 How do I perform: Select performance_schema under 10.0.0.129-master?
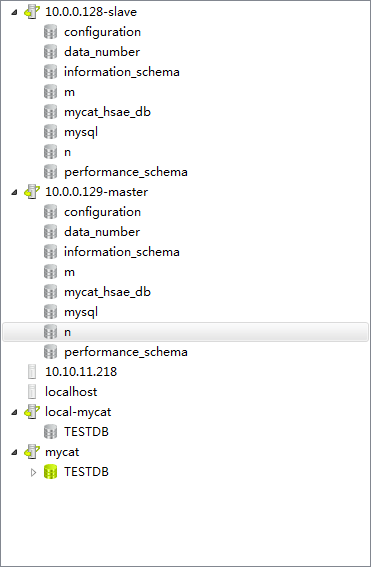(x=126, y=352)
